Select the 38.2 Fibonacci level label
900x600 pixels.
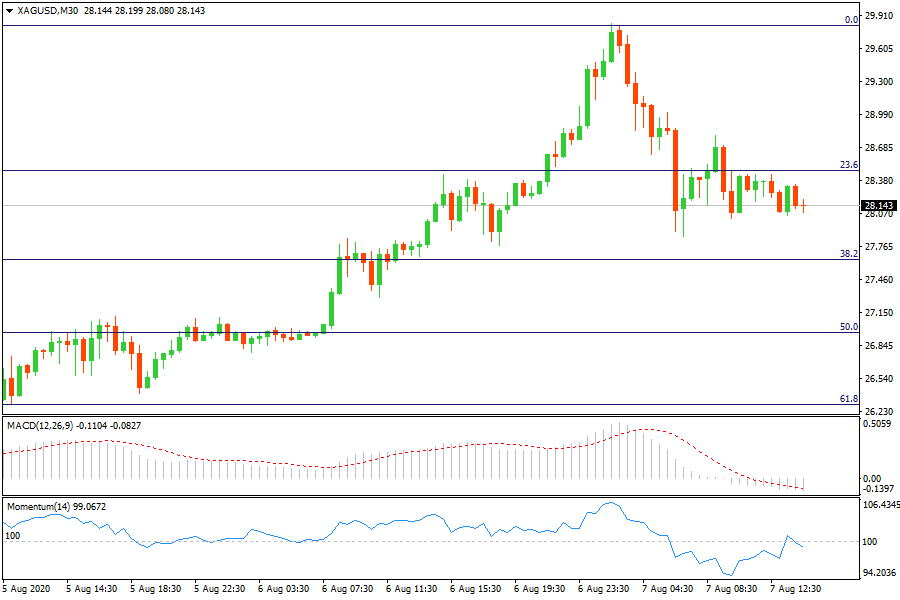(x=849, y=254)
